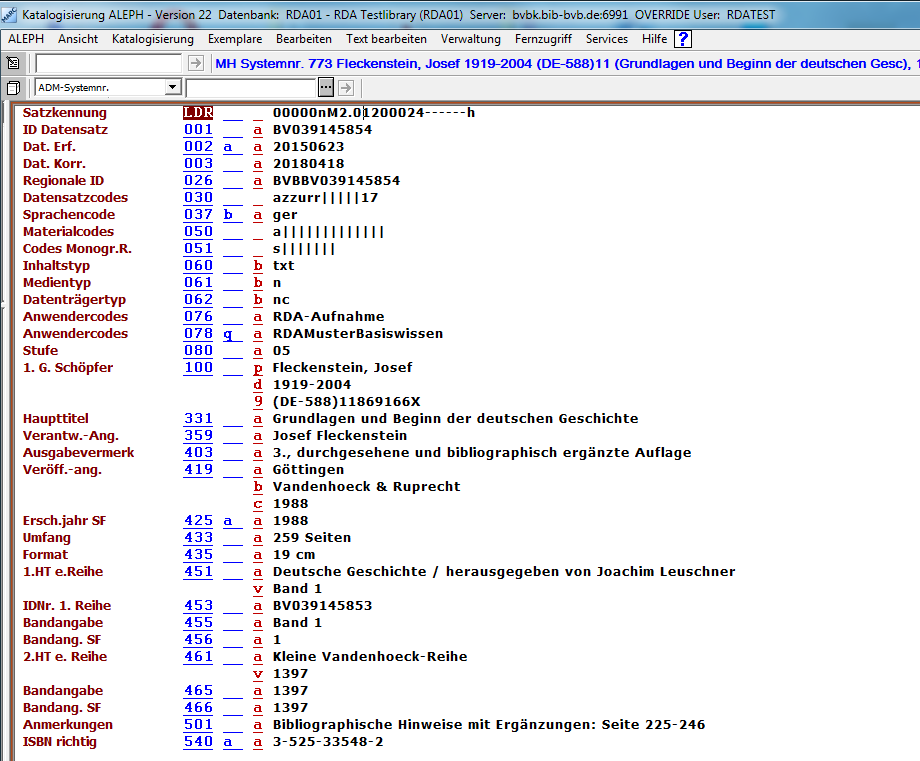
Task: Select the LDR tag of Satzkennung
Action: click(x=197, y=113)
